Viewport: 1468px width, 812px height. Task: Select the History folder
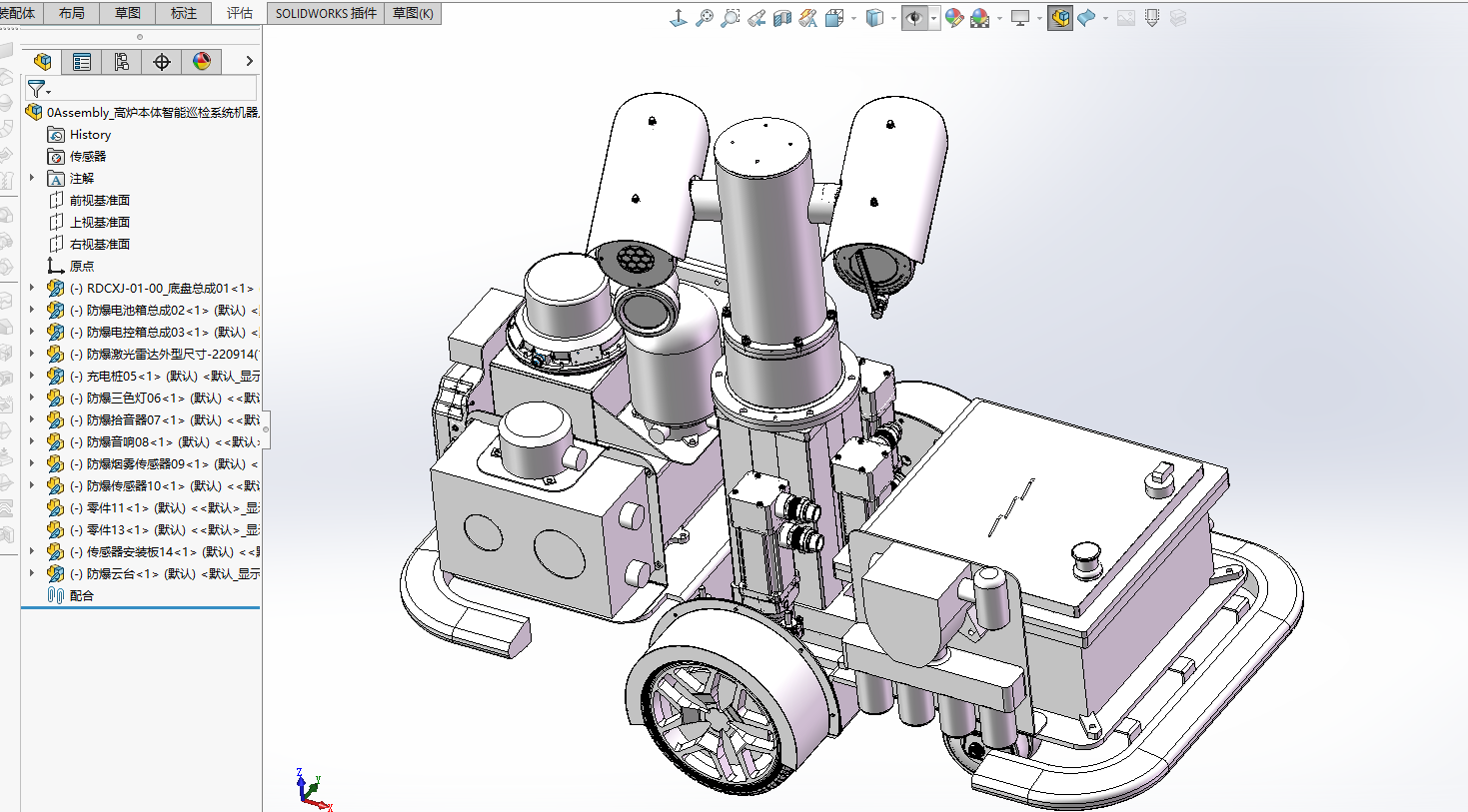pos(80,135)
